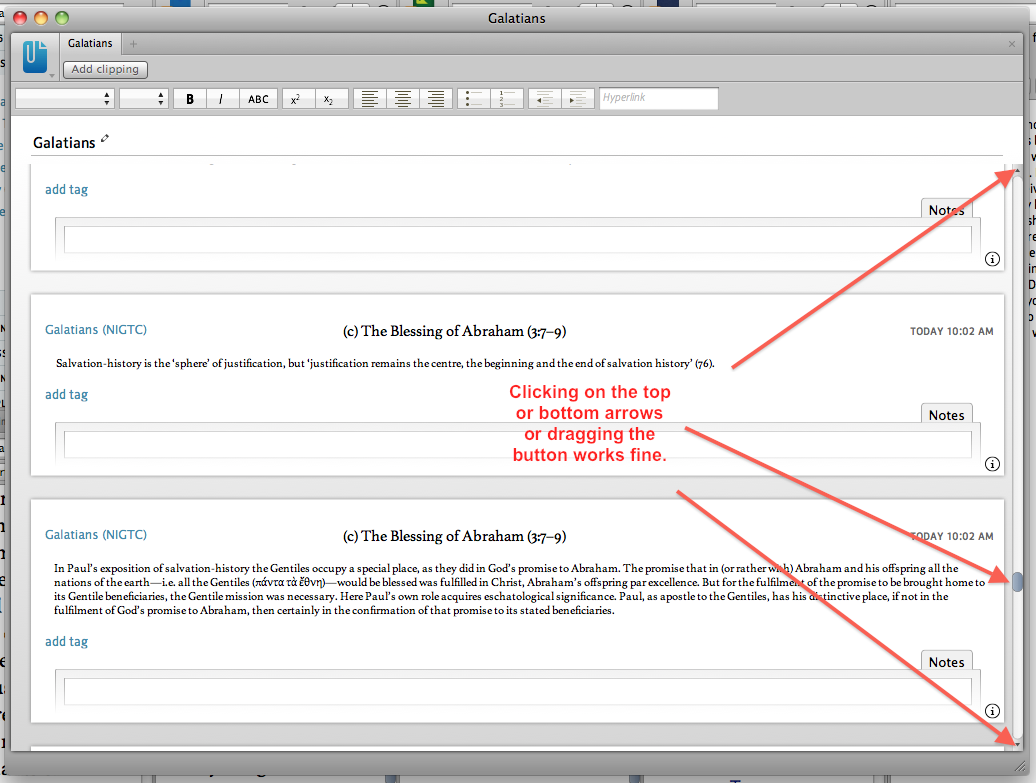Click add tag on the top clipping

(66, 190)
